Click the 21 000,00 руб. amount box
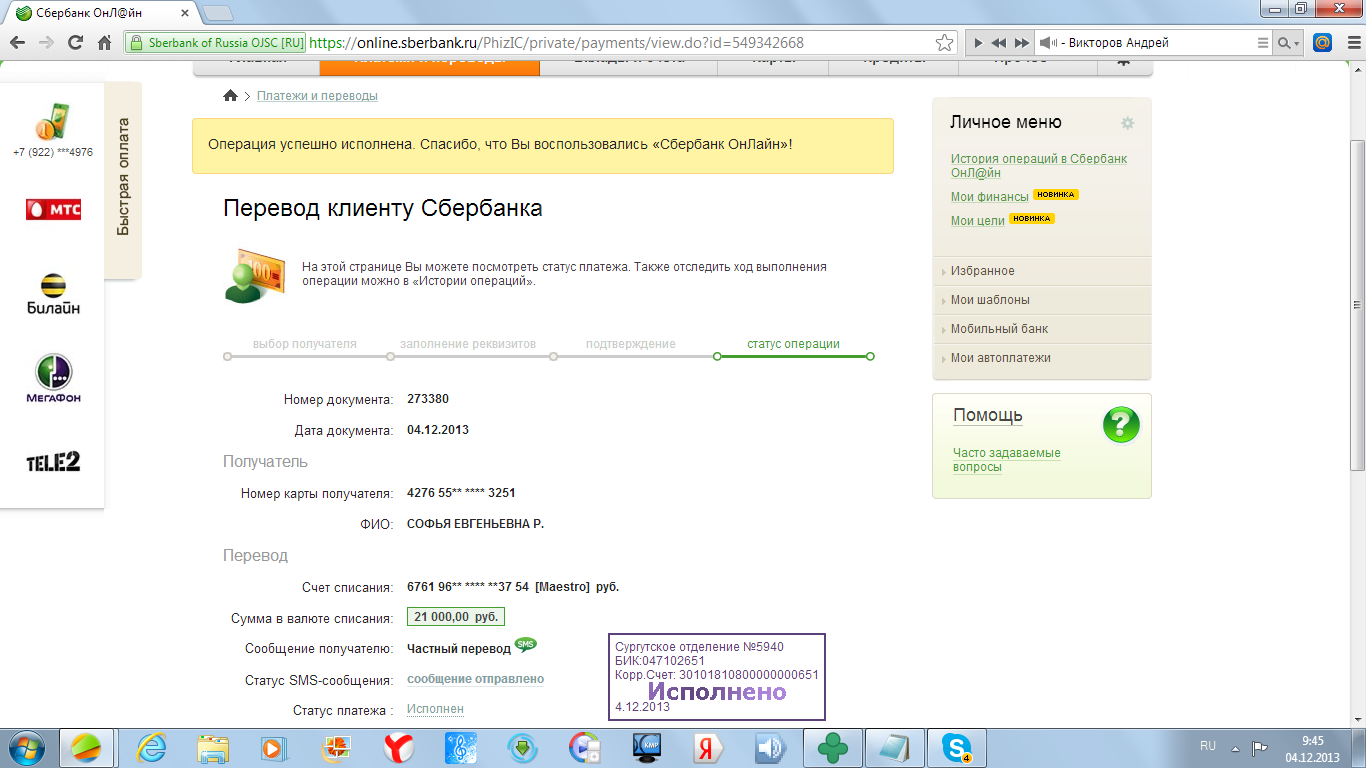The width and height of the screenshot is (1366, 768). click(x=455, y=617)
